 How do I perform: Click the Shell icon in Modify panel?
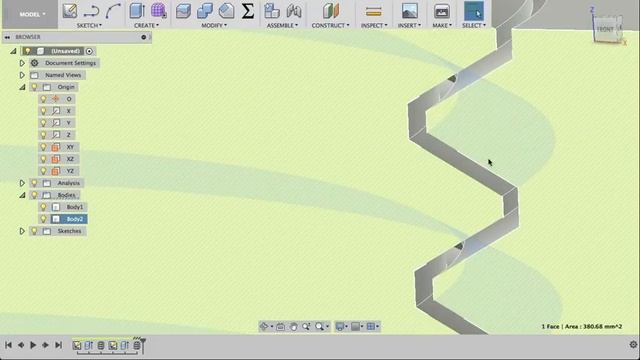(x=226, y=11)
